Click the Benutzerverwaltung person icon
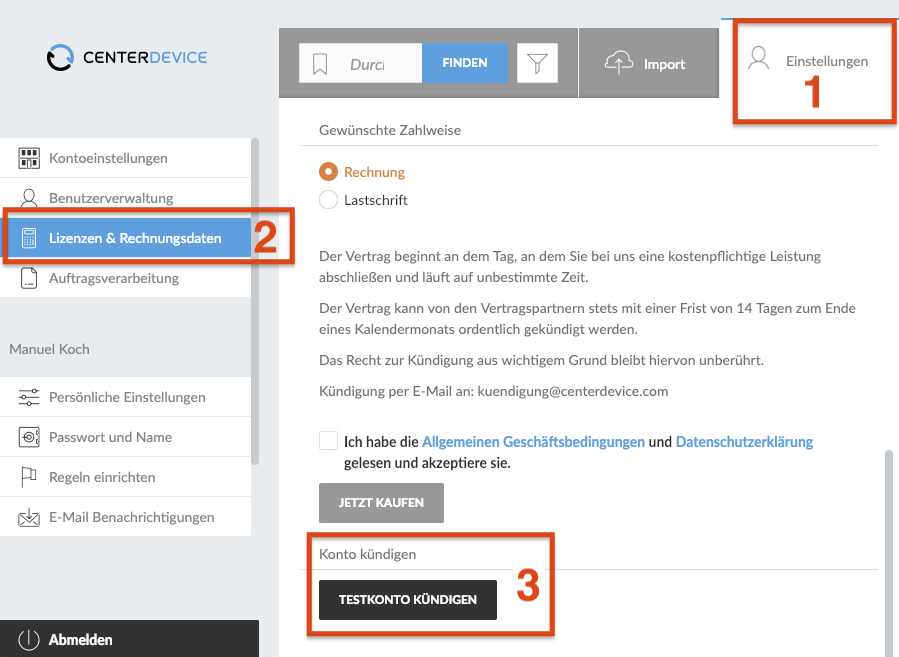 click(x=29, y=198)
